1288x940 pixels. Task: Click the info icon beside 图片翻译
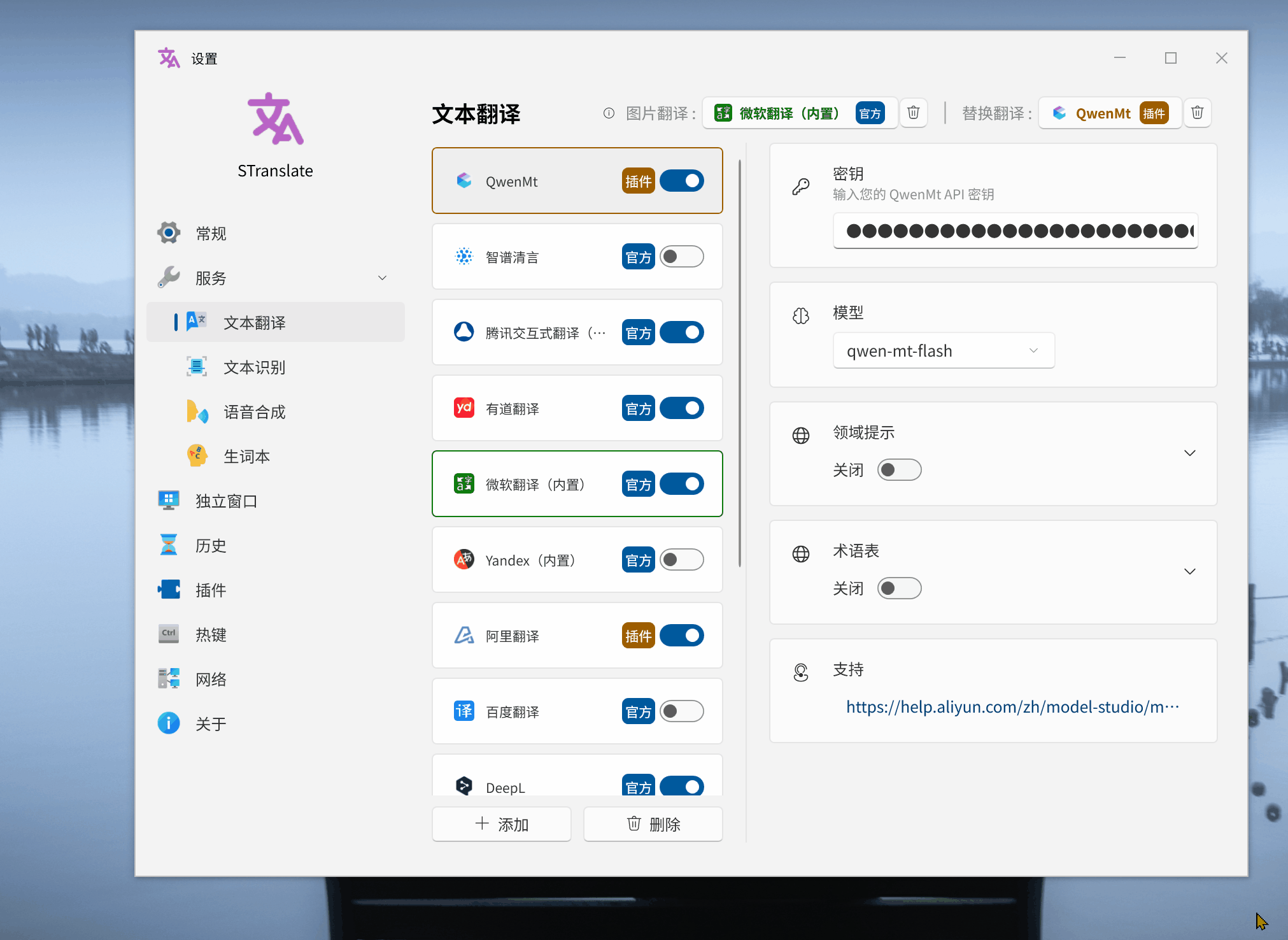click(609, 113)
